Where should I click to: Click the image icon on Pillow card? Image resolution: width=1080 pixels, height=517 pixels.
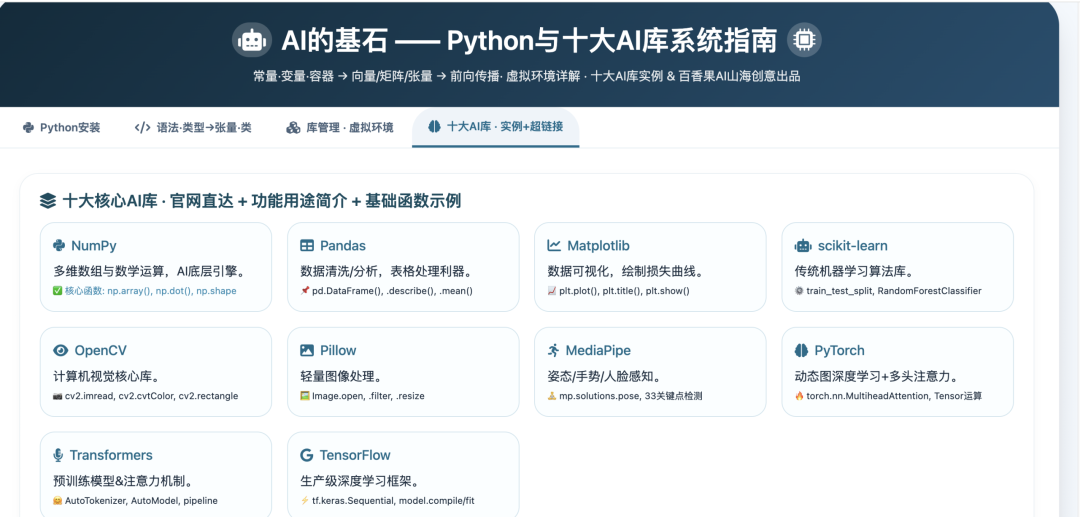[x=307, y=350]
